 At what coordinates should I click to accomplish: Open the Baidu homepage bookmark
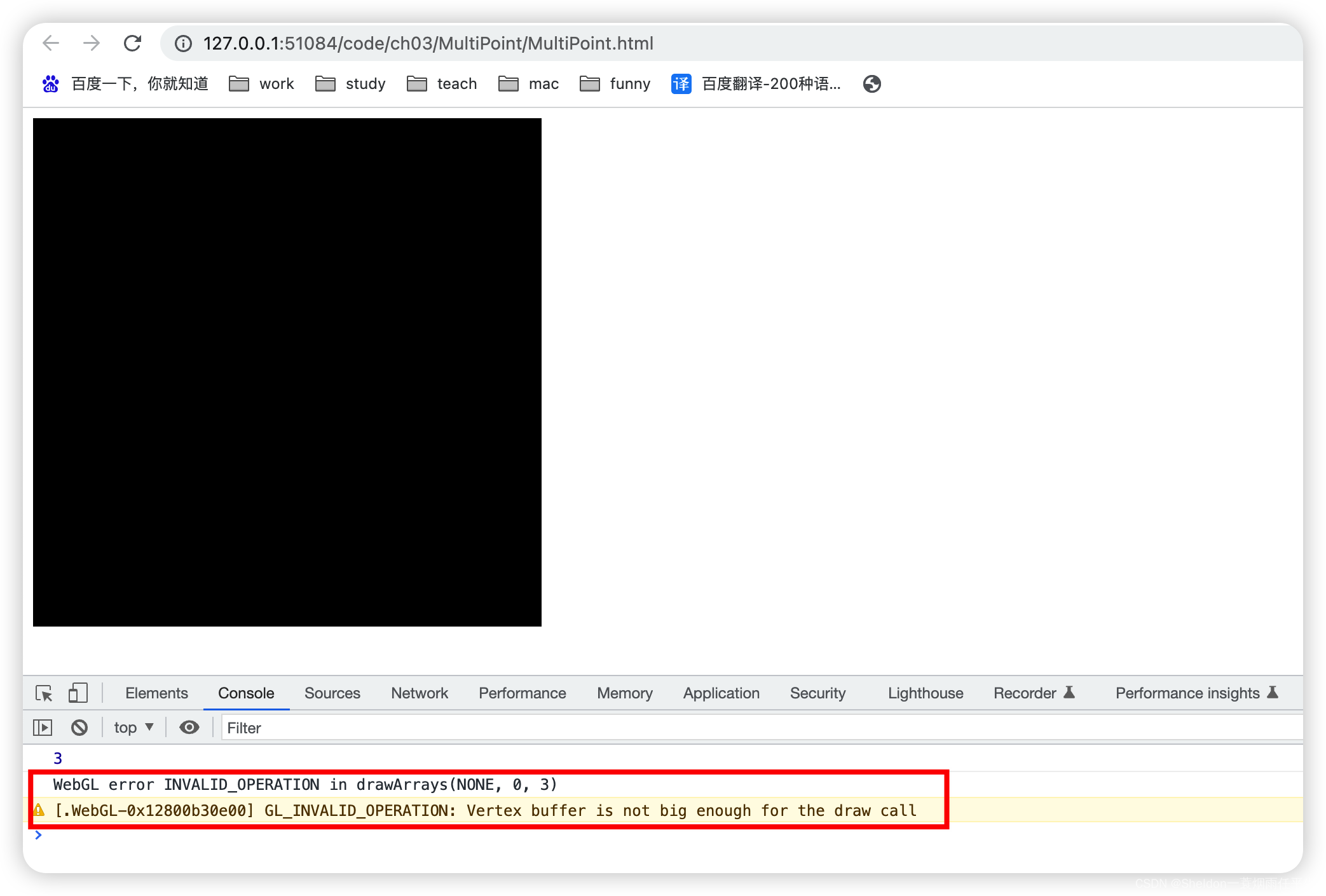click(126, 84)
